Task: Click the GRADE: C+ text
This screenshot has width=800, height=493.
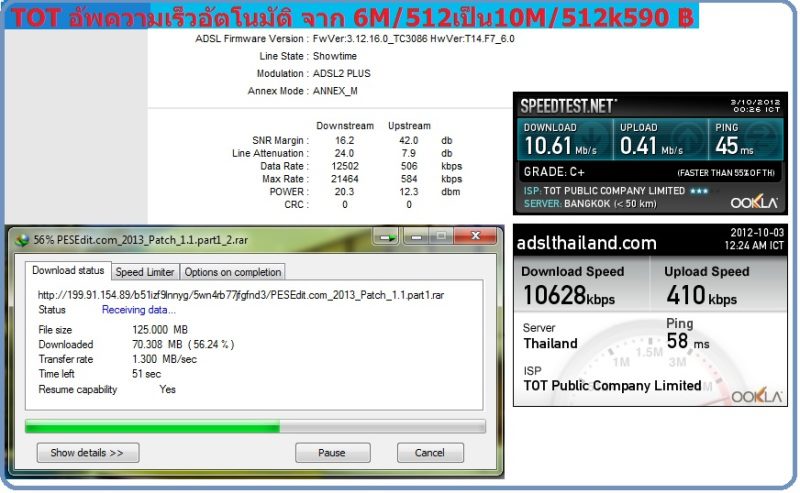Action: (x=554, y=172)
